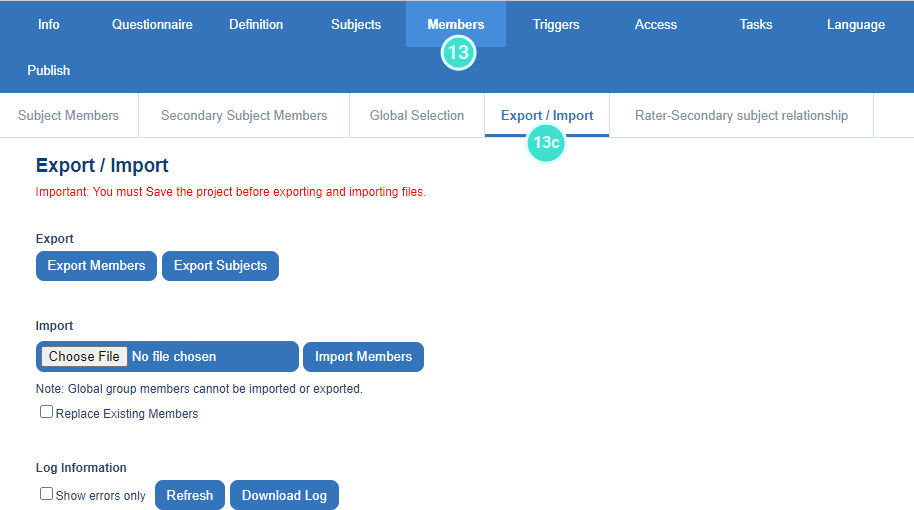Viewport: 914px width, 510px height.
Task: Open the Triggers tab
Action: [556, 24]
